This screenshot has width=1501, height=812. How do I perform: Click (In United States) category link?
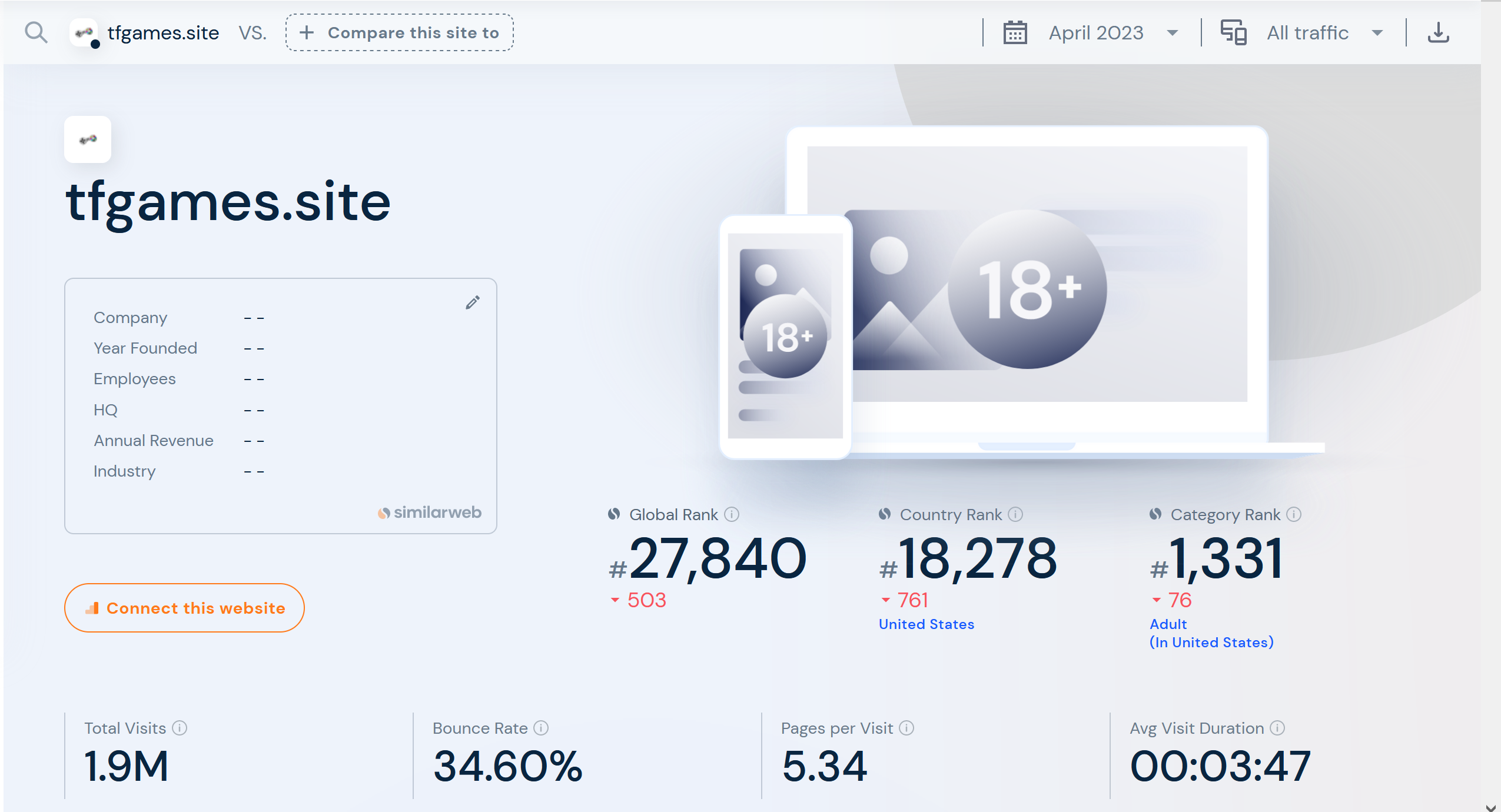point(1211,643)
